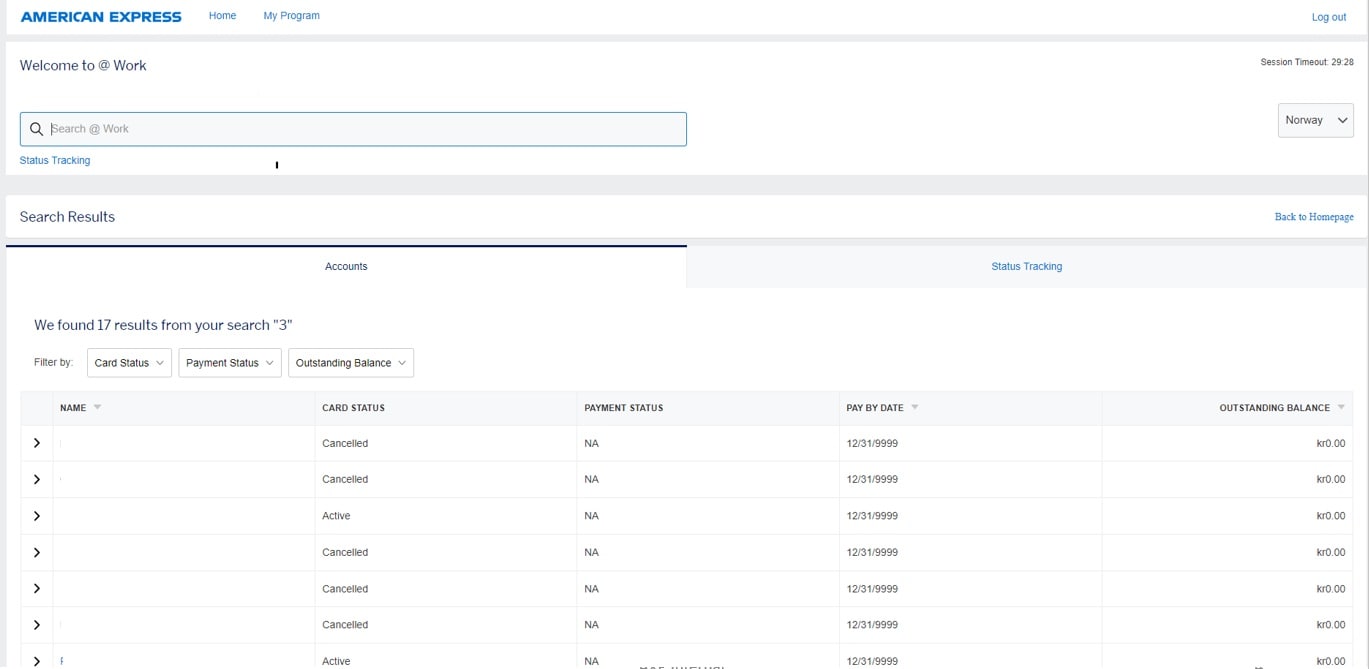Open the Payment Status filter dropdown
This screenshot has height=669, width=1369.
pyautogui.click(x=230, y=363)
